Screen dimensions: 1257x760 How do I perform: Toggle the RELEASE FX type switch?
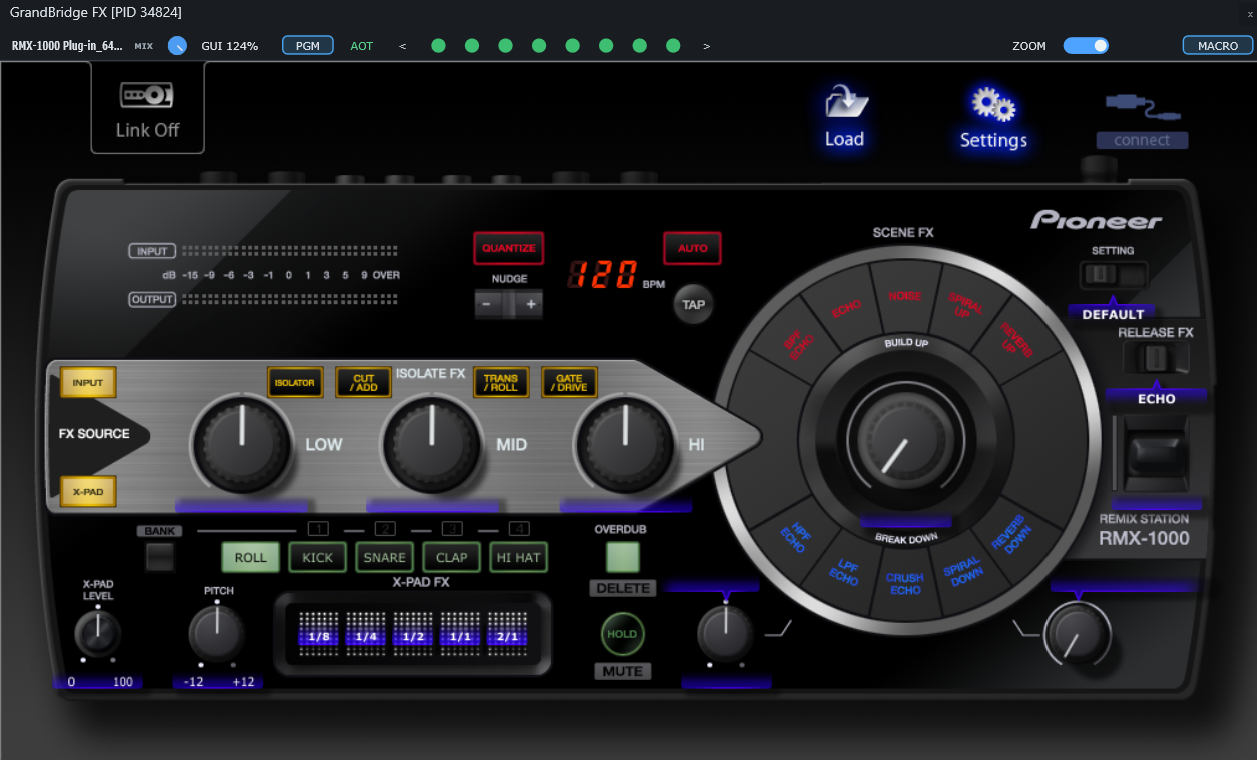tap(1155, 358)
